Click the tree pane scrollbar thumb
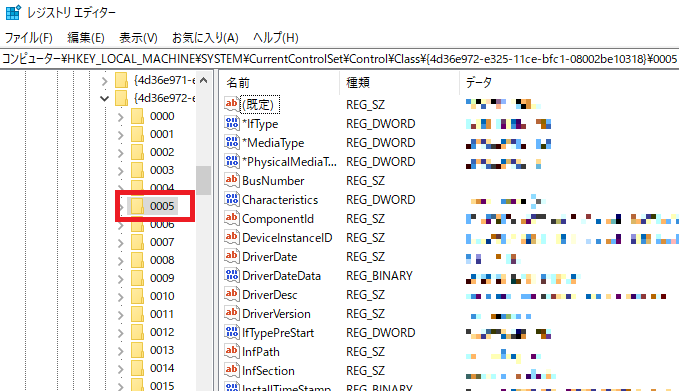Viewport: 679px width, 391px height. point(204,180)
